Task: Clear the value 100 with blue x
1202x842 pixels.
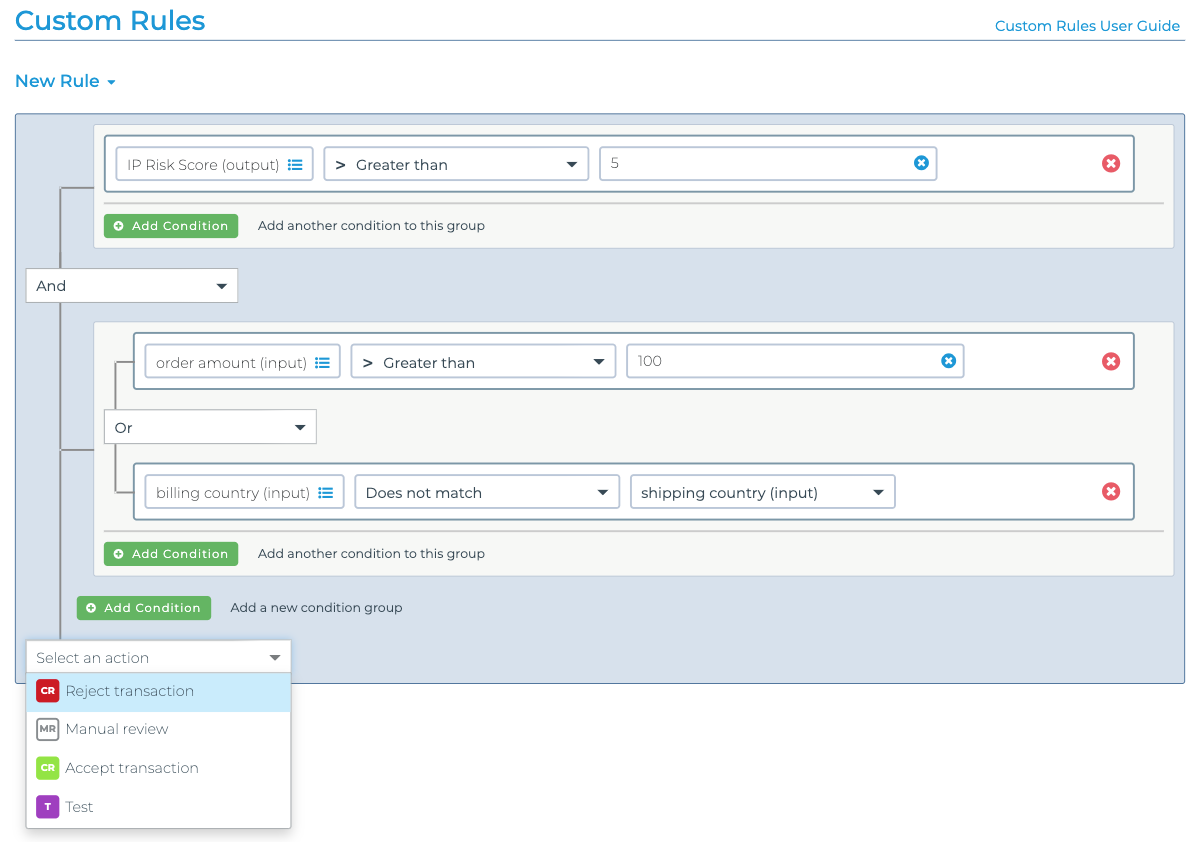Action: pos(948,361)
